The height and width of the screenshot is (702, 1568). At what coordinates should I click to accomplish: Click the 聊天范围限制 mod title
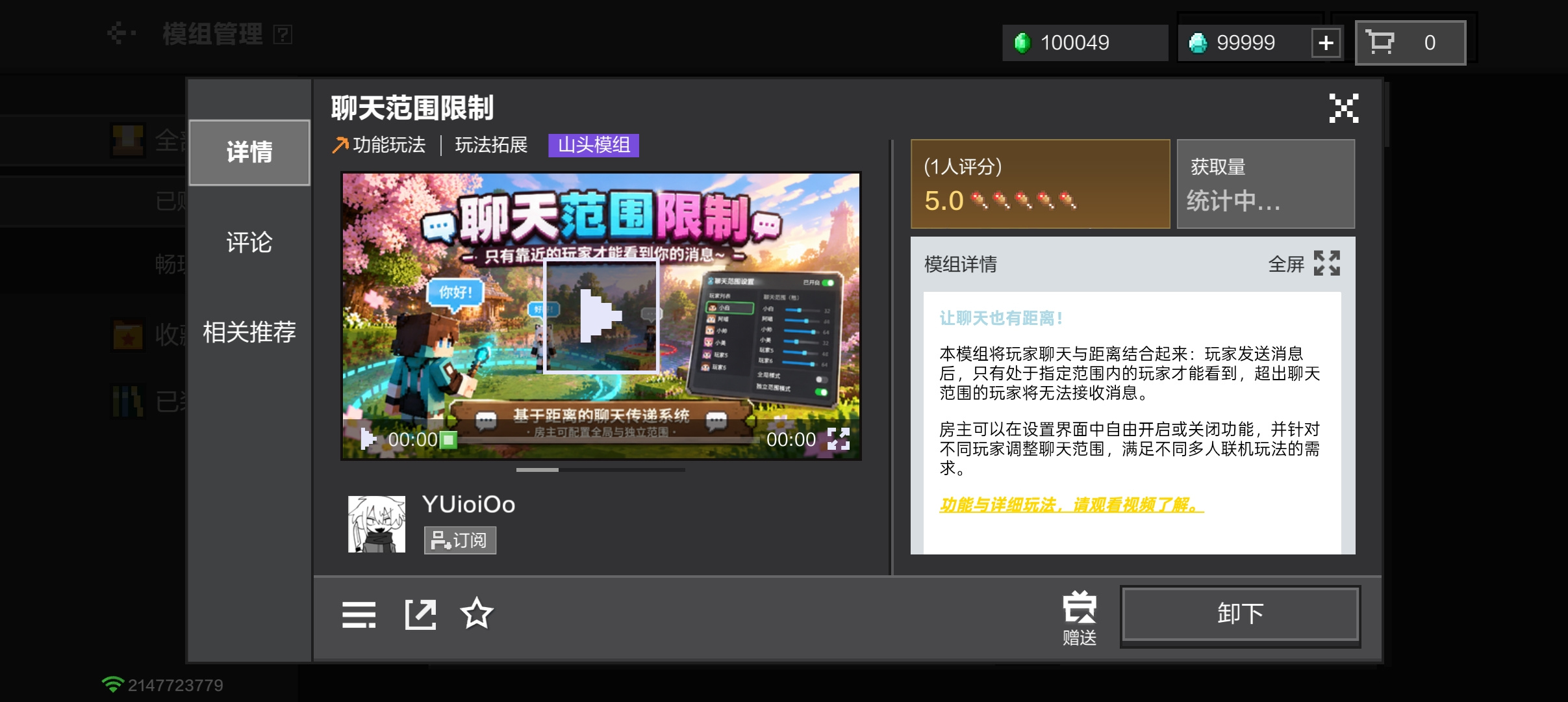click(412, 108)
